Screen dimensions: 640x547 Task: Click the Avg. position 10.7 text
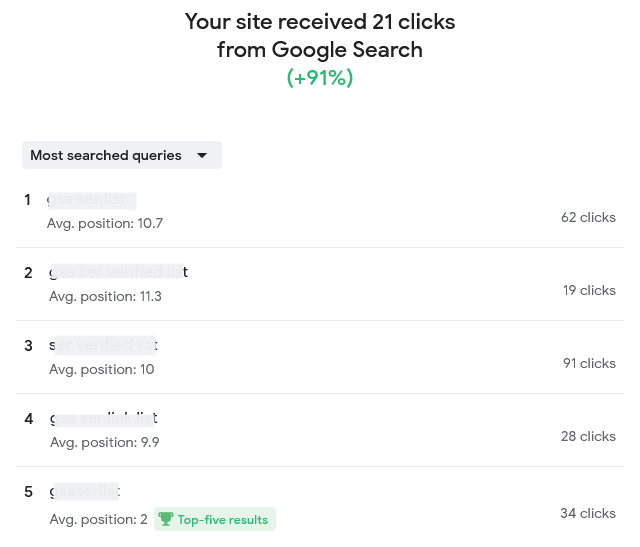coord(105,223)
